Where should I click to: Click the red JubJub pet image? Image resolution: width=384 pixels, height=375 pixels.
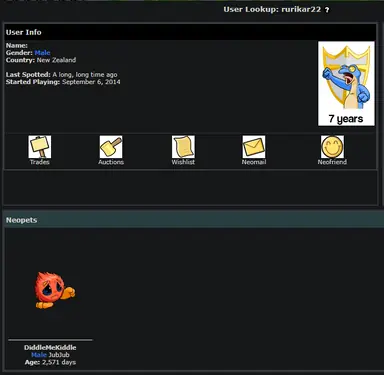click(x=55, y=290)
